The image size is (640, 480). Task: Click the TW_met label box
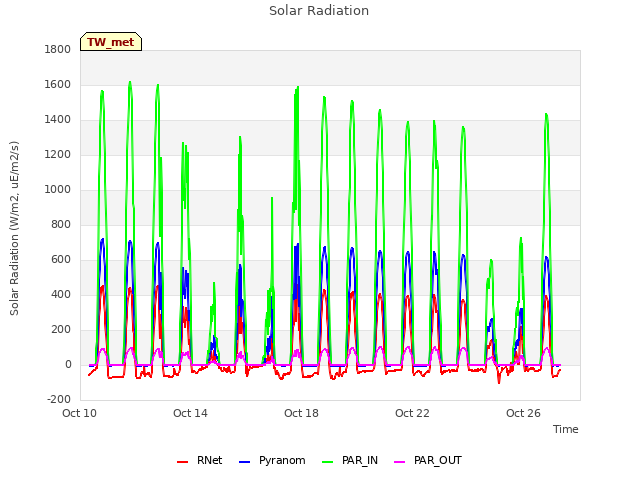(111, 42)
